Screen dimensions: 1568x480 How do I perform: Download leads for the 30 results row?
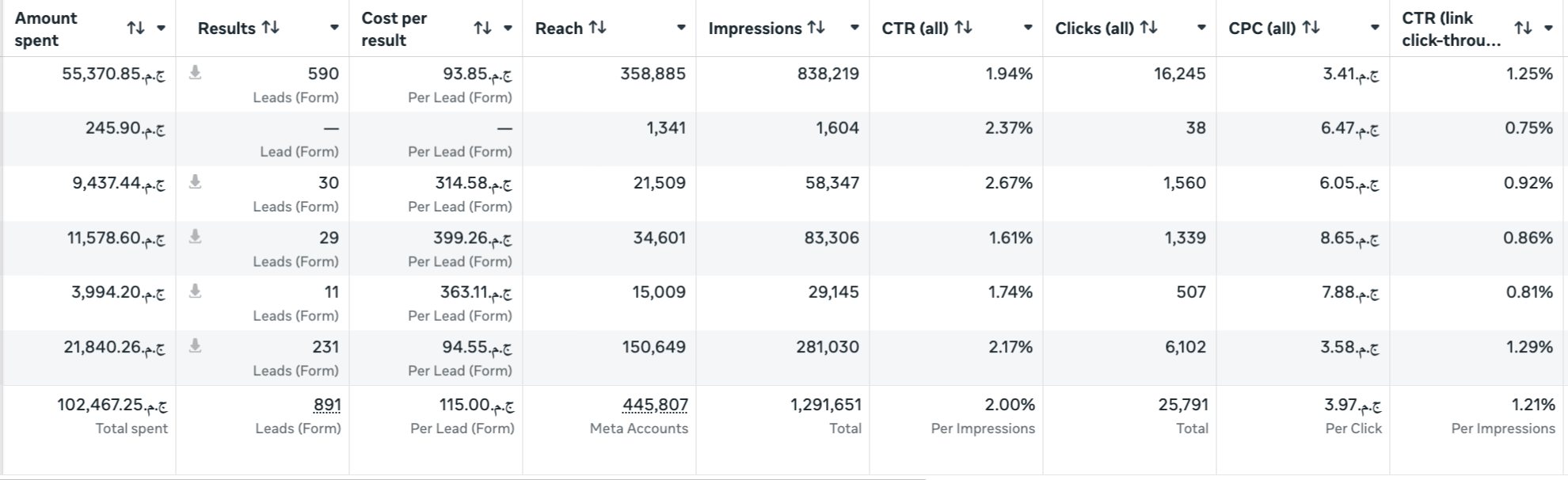click(195, 182)
